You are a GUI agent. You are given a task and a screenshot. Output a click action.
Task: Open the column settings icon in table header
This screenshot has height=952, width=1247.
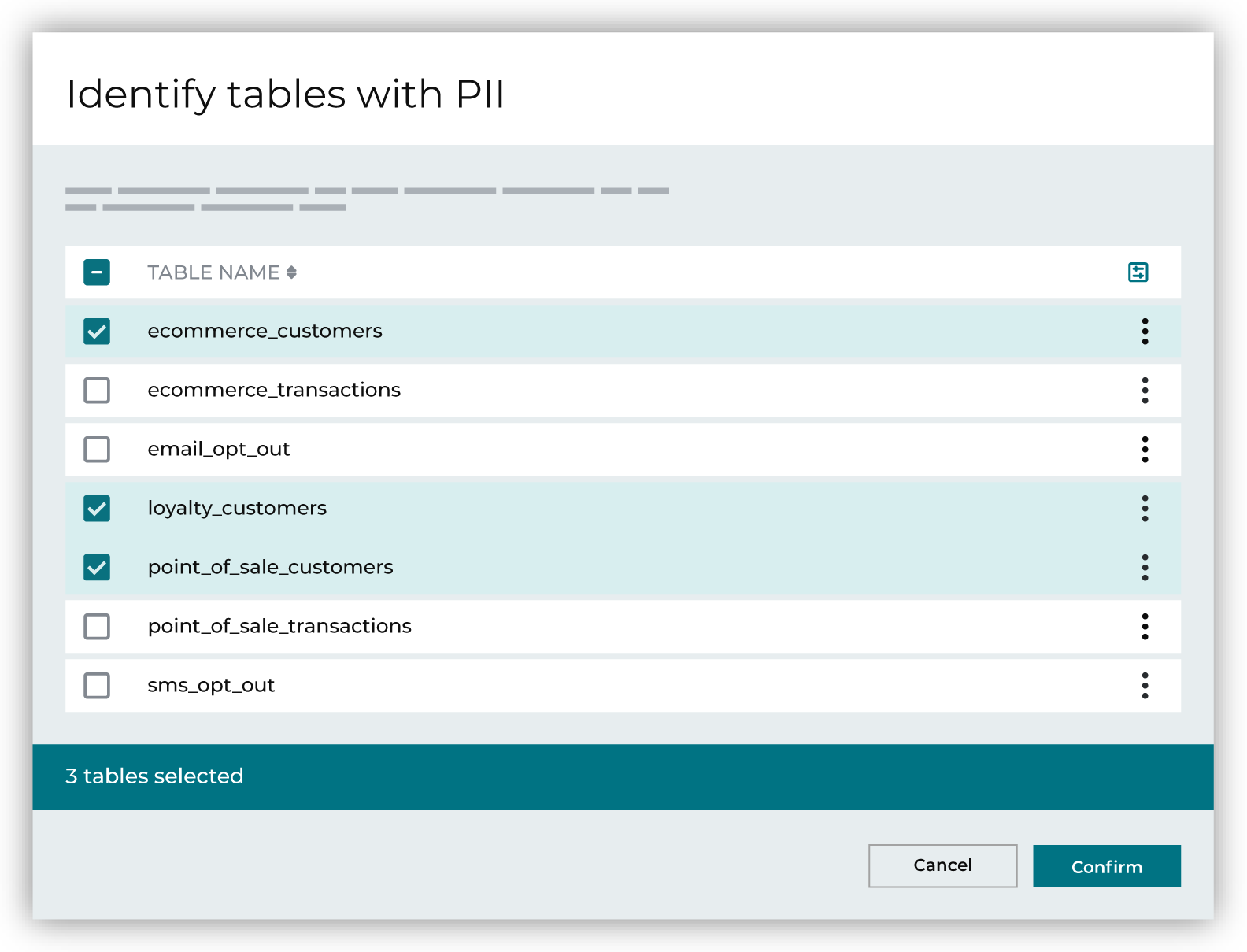1138,272
